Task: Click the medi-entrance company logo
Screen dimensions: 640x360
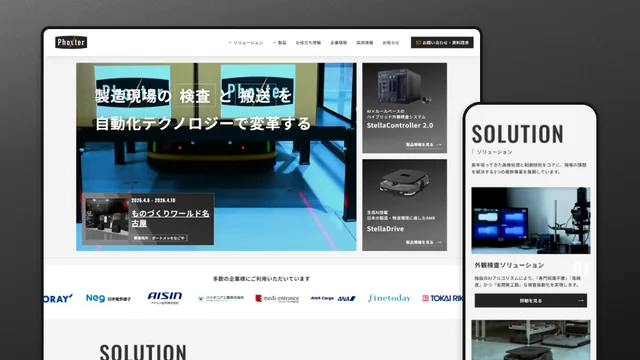Action: coord(277,298)
